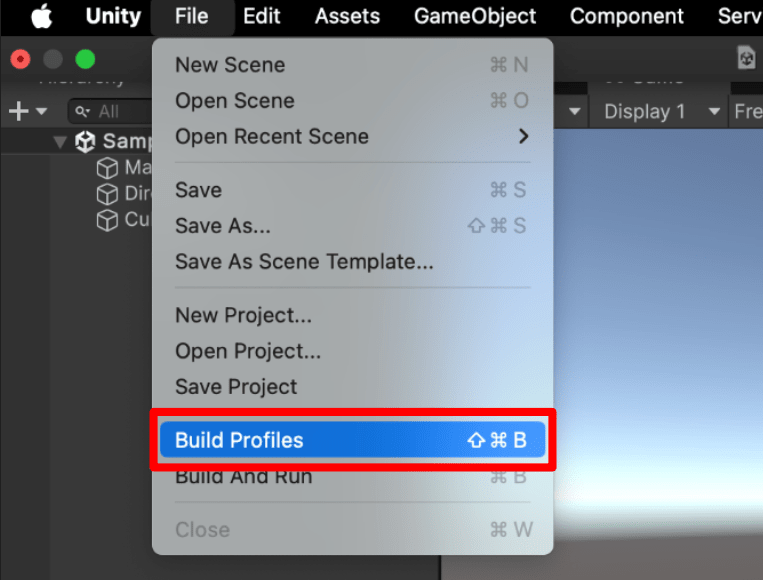Click the third GameObject cube icon in hierarchy

(x=107, y=220)
